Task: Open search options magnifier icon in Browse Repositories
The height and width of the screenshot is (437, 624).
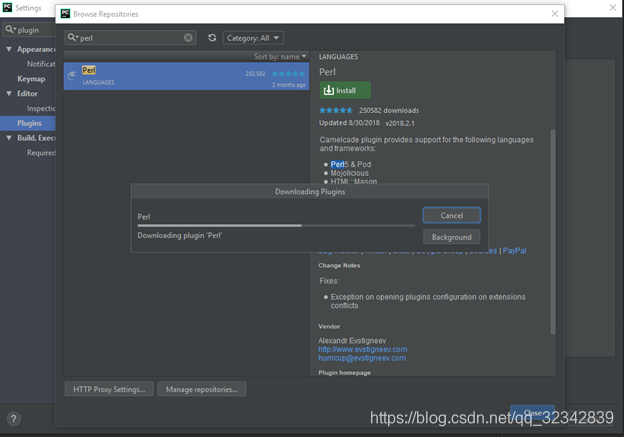Action: [72, 37]
